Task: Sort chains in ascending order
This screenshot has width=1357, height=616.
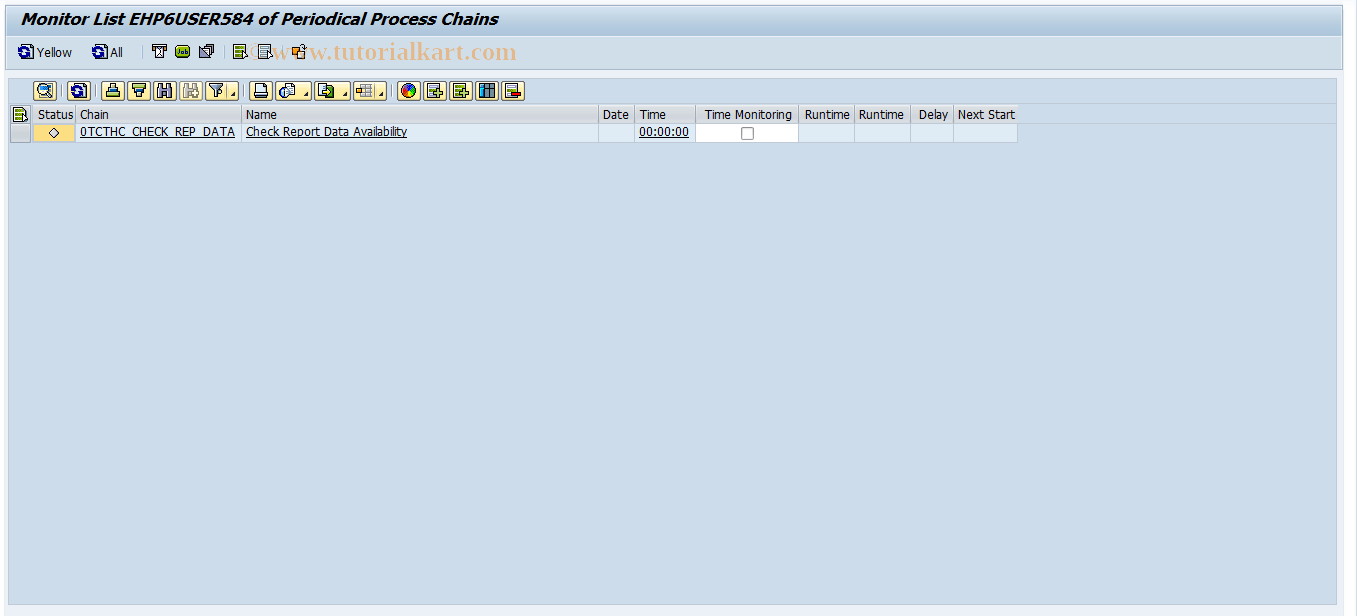Action: (113, 91)
